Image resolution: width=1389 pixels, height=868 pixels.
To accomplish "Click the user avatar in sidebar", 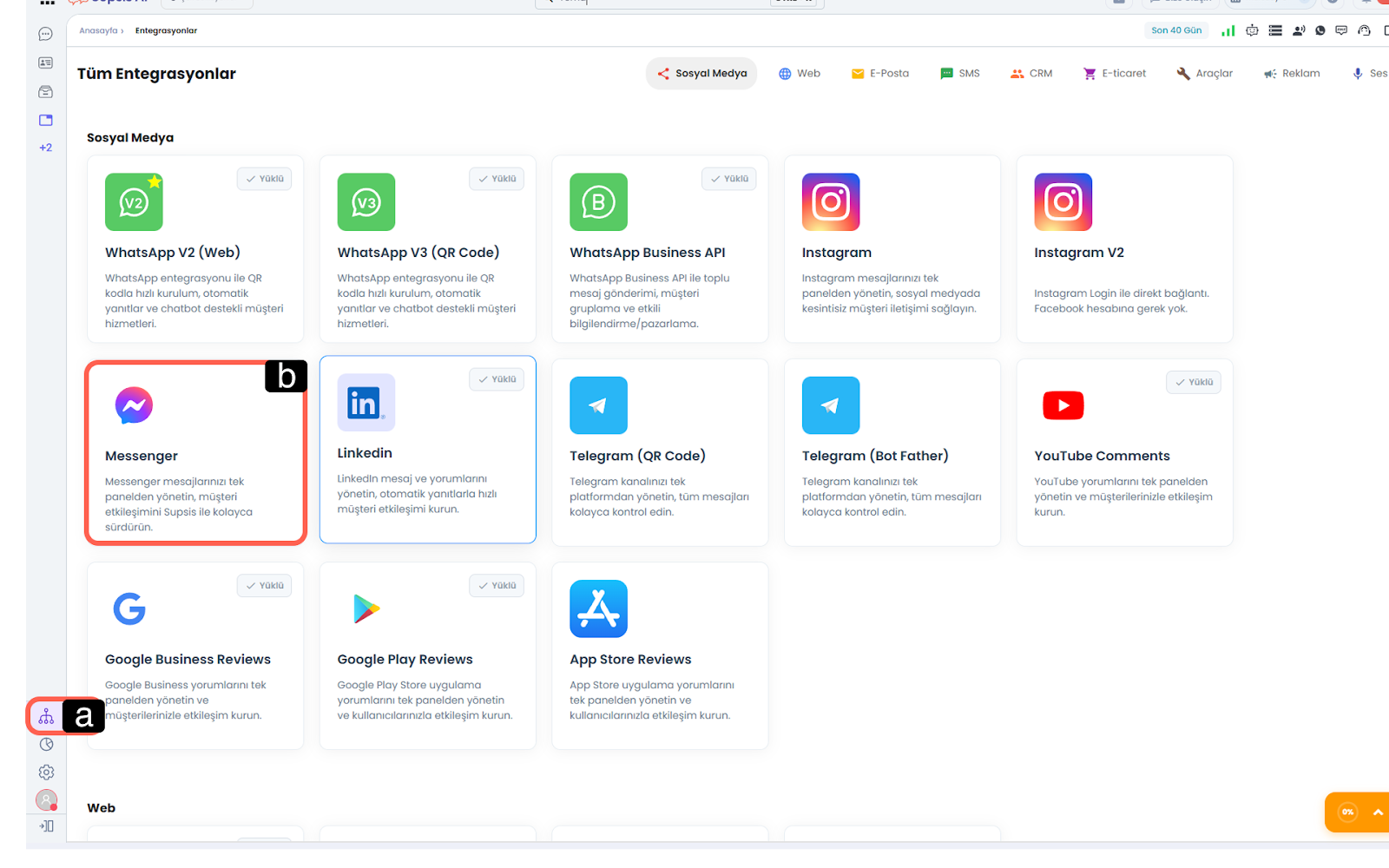I will [x=46, y=799].
